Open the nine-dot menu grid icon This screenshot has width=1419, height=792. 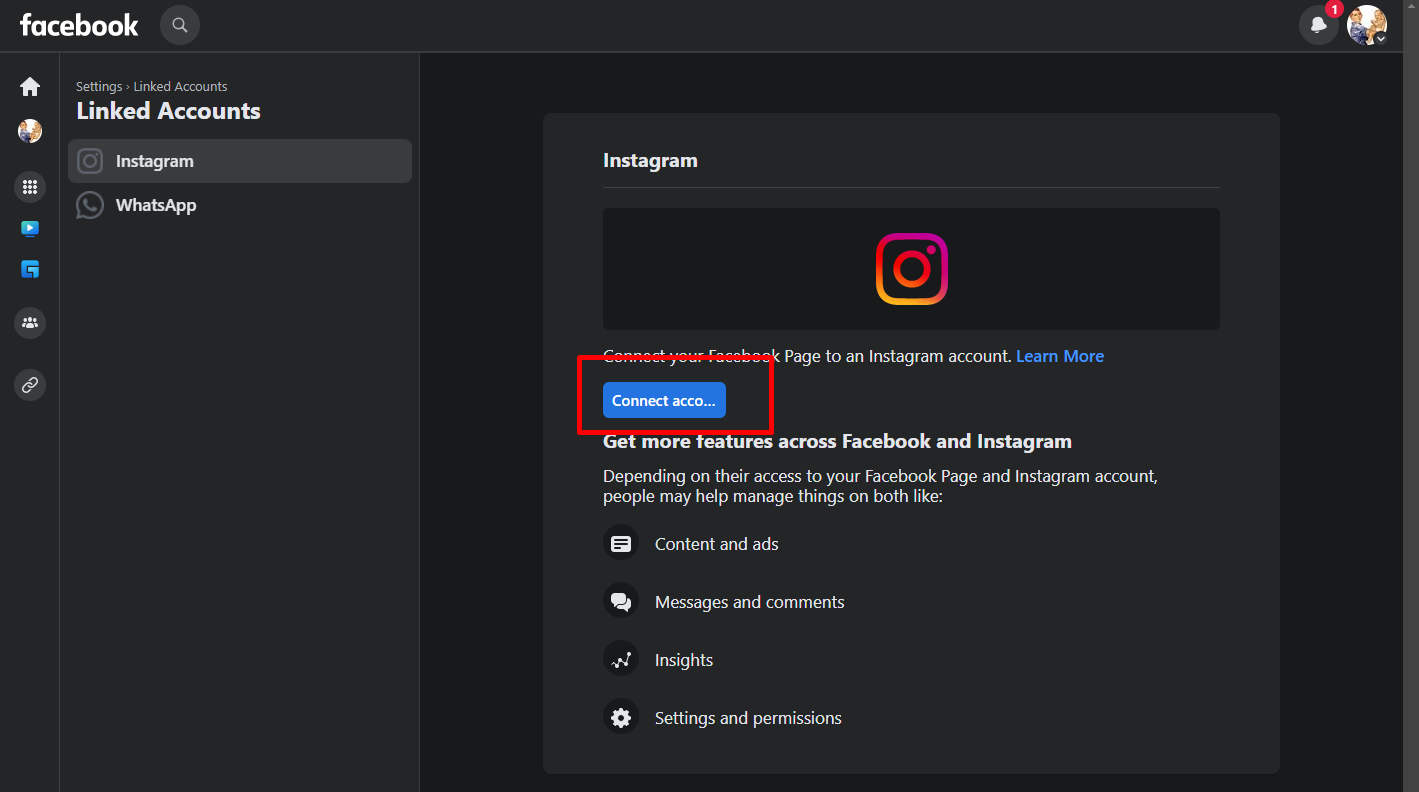(30, 187)
